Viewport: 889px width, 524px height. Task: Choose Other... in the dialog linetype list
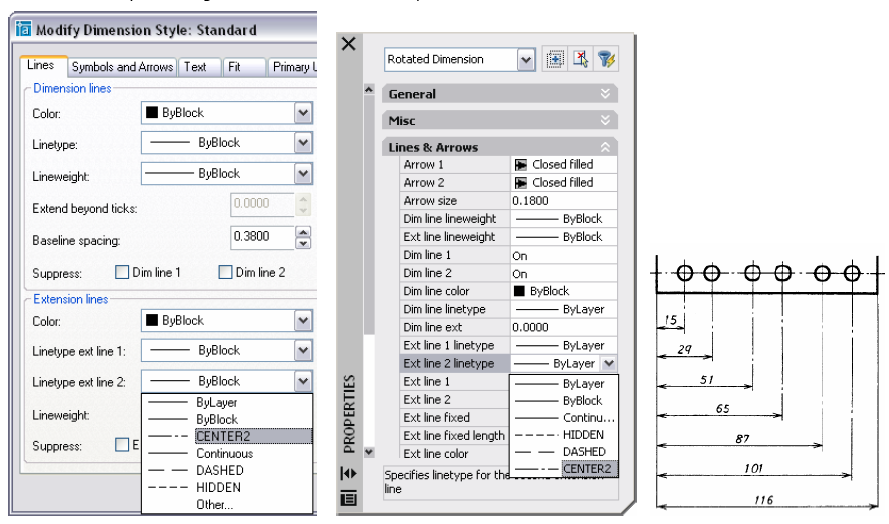[227, 504]
